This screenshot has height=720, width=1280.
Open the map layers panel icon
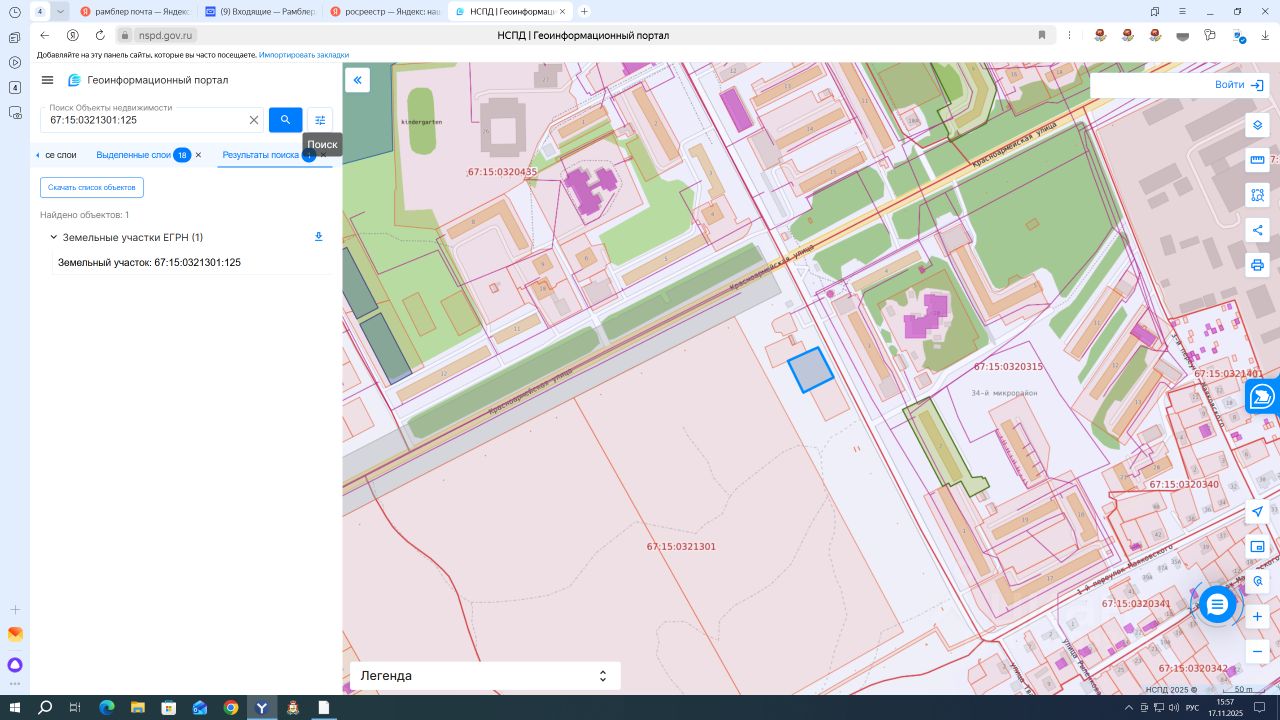[1257, 126]
